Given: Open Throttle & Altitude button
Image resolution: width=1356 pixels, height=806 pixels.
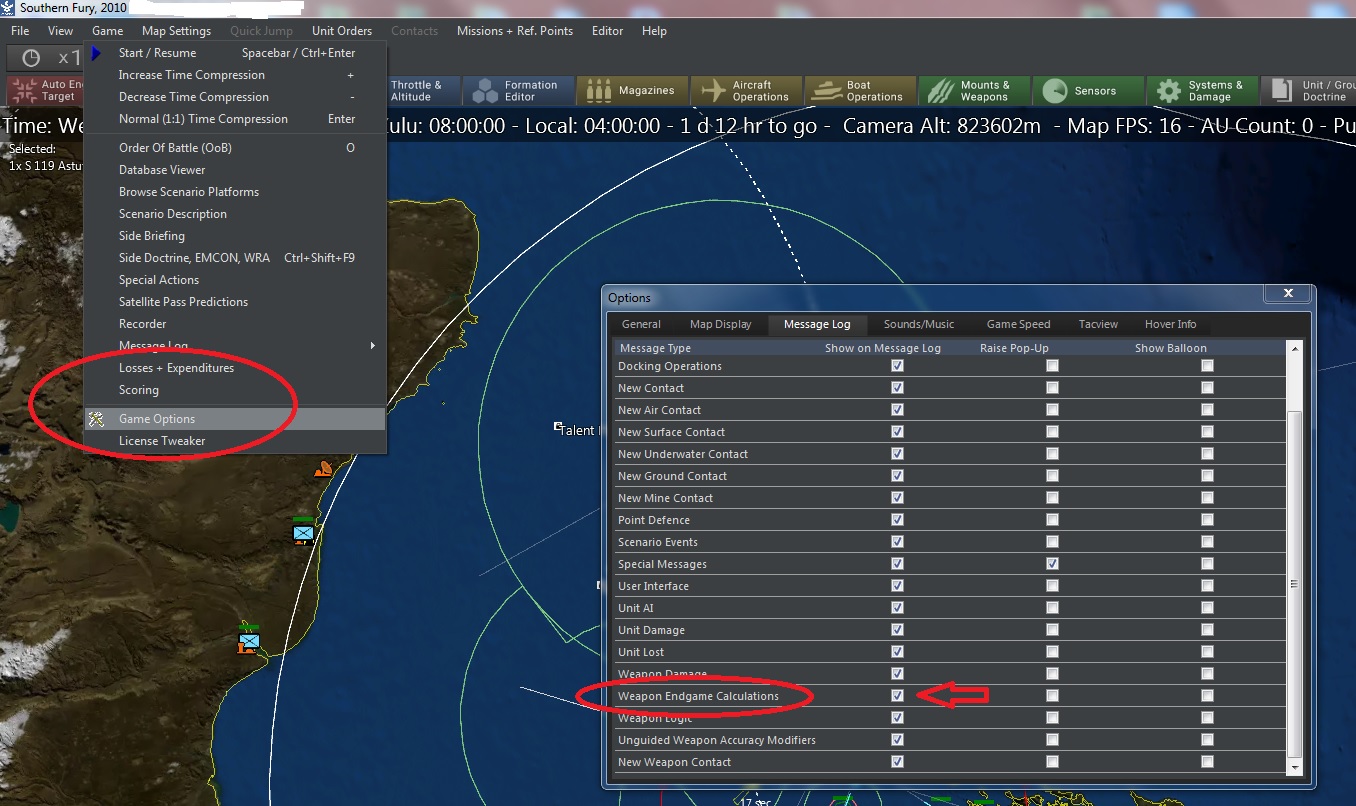Looking at the screenshot, I should pyautogui.click(x=423, y=91).
